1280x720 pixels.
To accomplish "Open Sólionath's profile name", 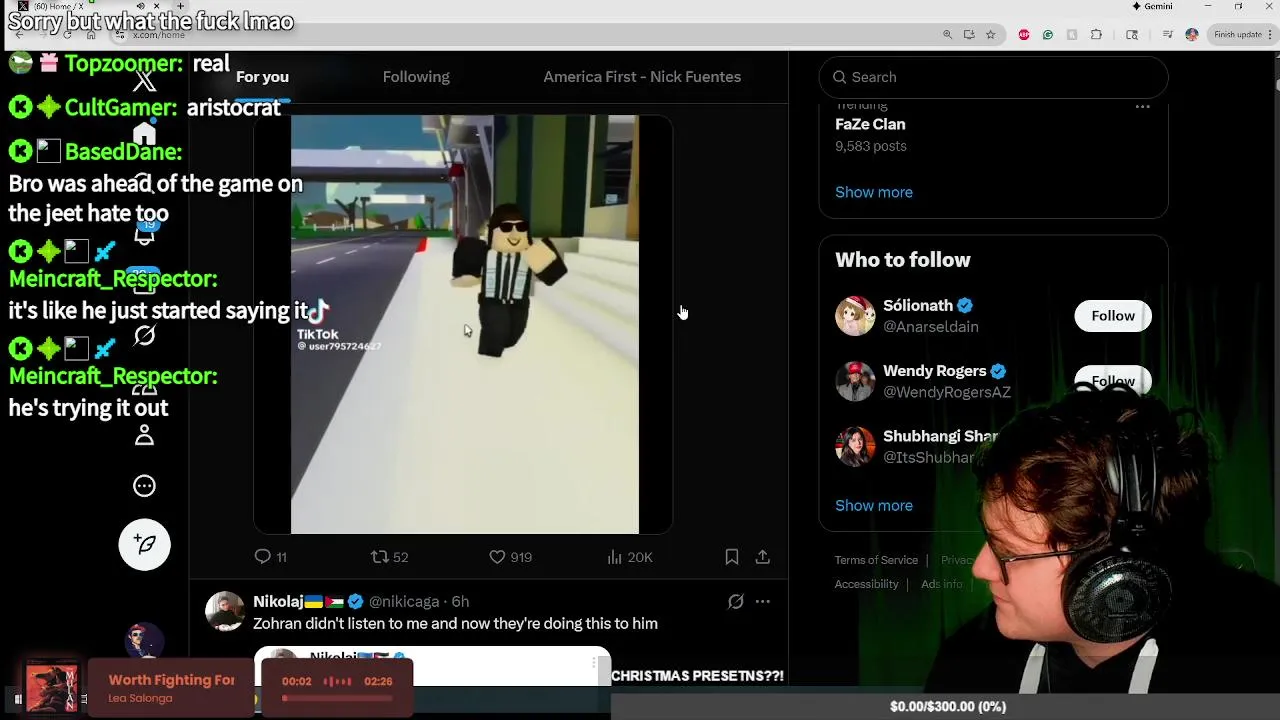I will (x=917, y=305).
